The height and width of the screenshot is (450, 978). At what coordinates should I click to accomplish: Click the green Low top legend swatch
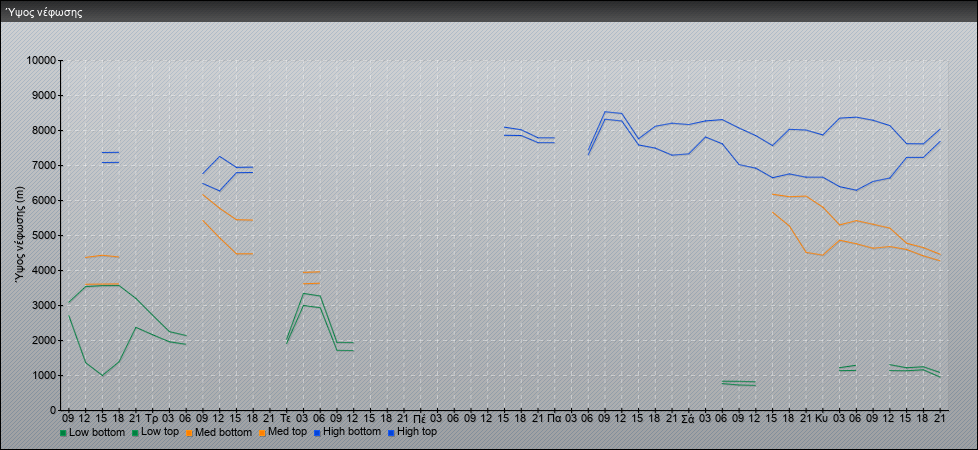pos(134,433)
